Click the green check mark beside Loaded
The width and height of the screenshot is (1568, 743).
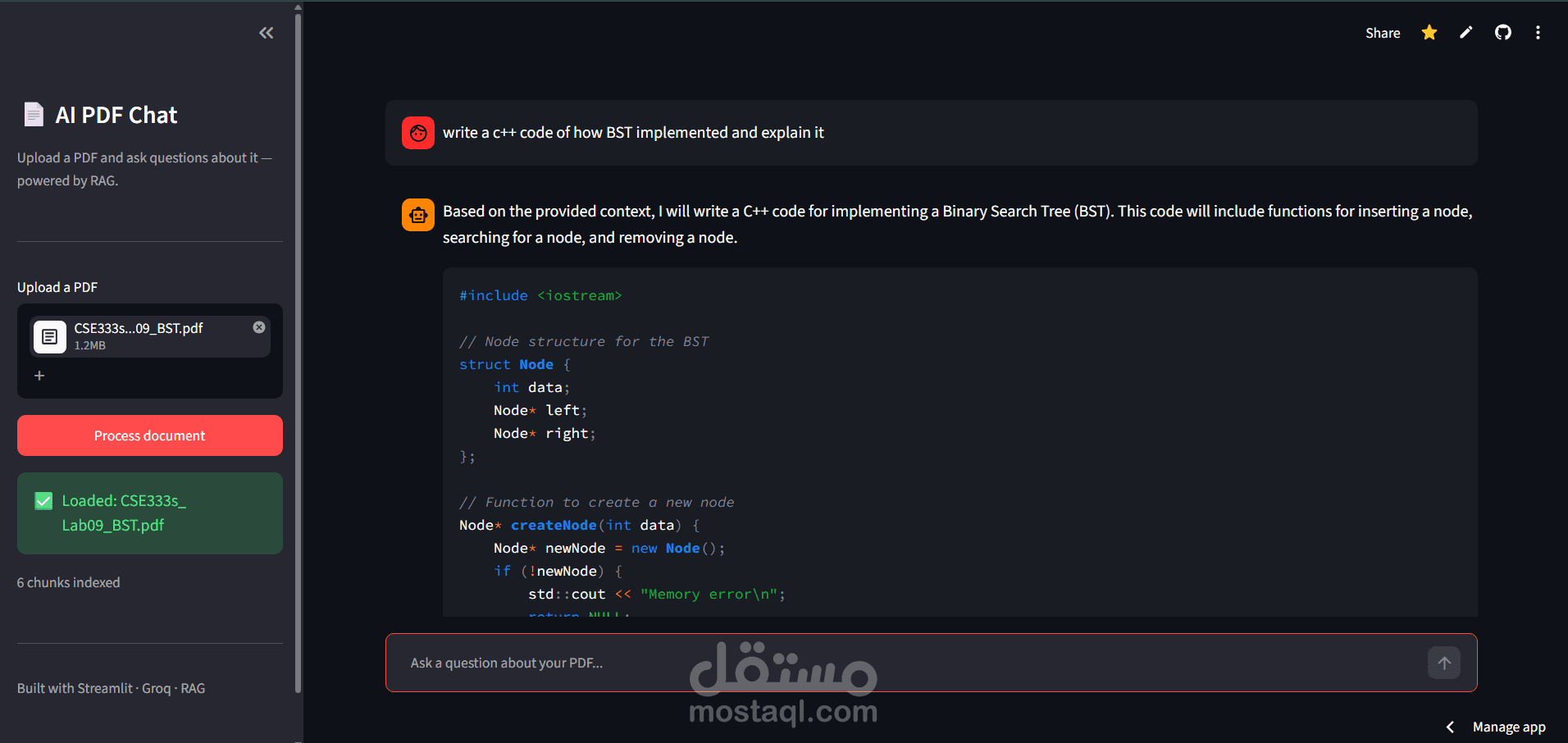(x=44, y=501)
